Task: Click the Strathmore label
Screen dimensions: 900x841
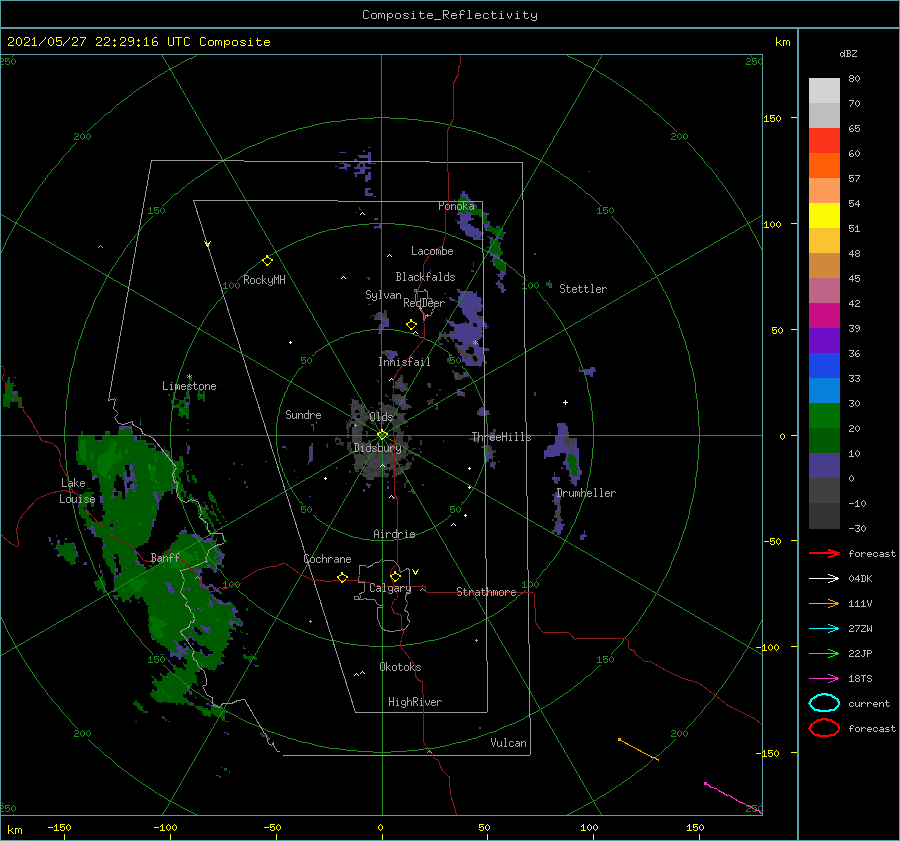Action: 486,592
